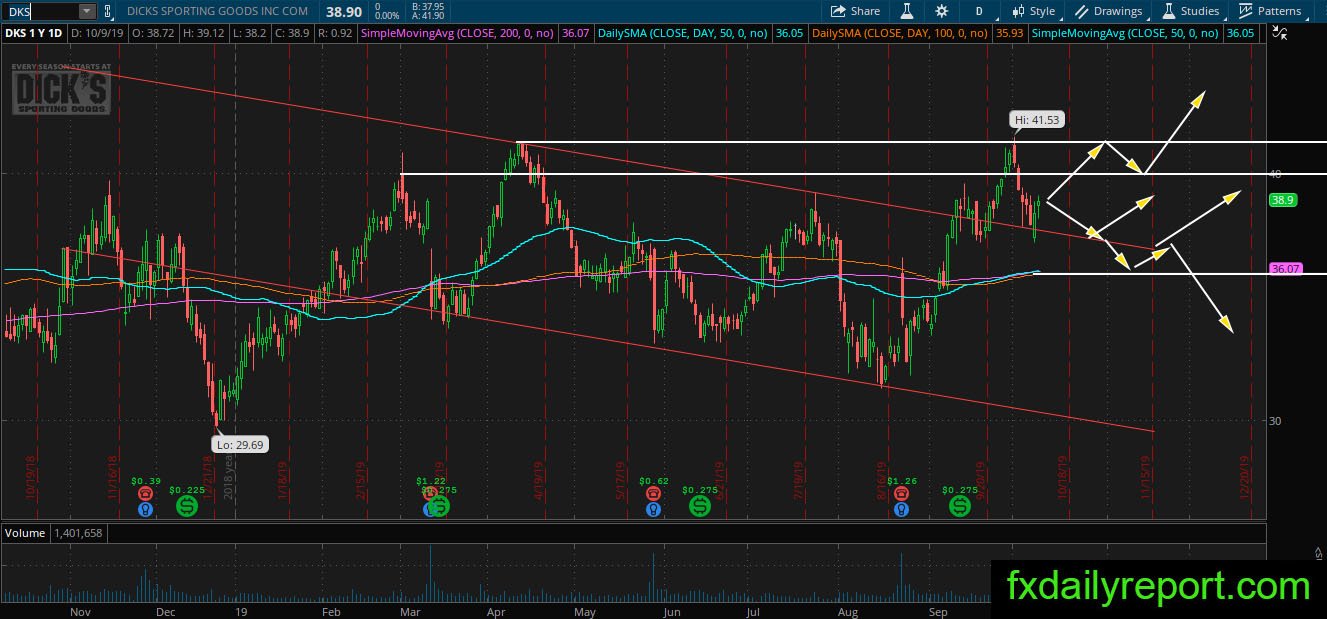
Task: Open the Drawings menu
Action: point(1109,11)
